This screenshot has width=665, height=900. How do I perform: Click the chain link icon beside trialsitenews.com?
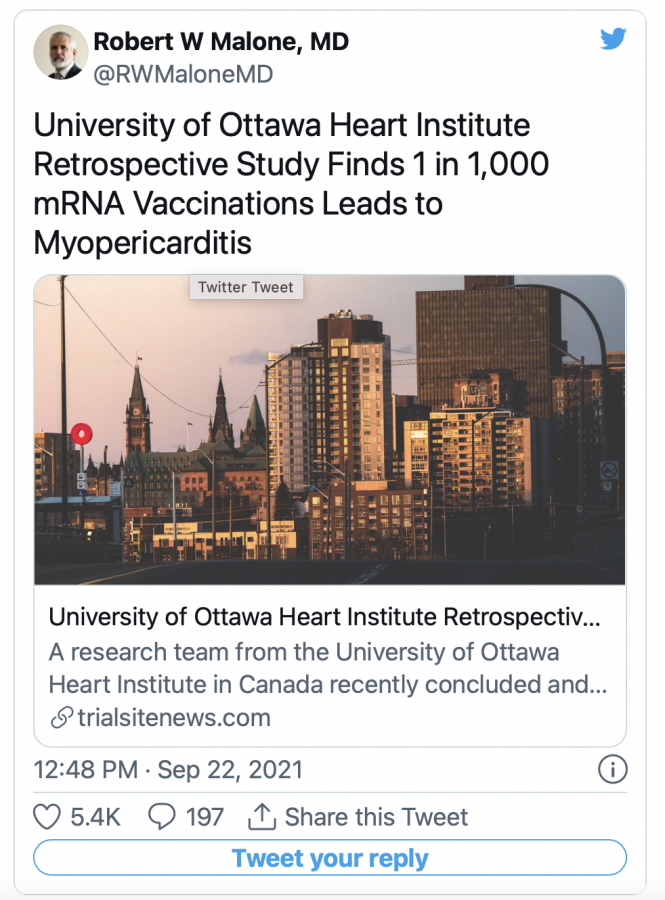[60, 718]
